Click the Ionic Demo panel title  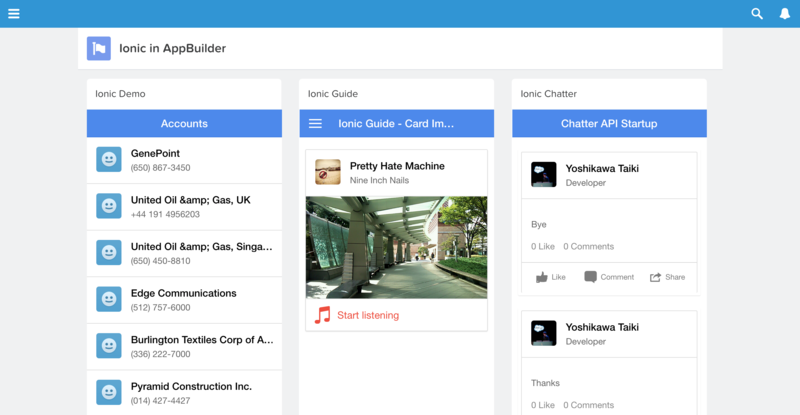(x=120, y=94)
